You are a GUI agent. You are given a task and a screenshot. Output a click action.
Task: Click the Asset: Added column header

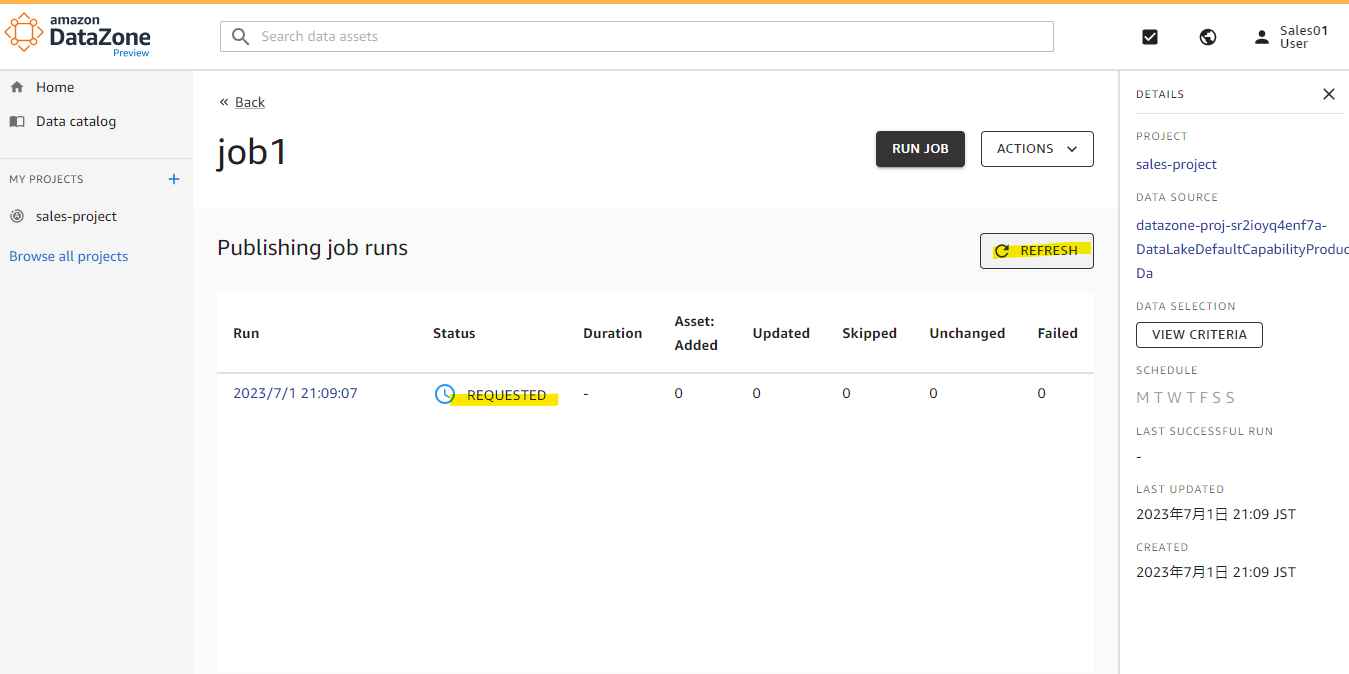point(696,333)
